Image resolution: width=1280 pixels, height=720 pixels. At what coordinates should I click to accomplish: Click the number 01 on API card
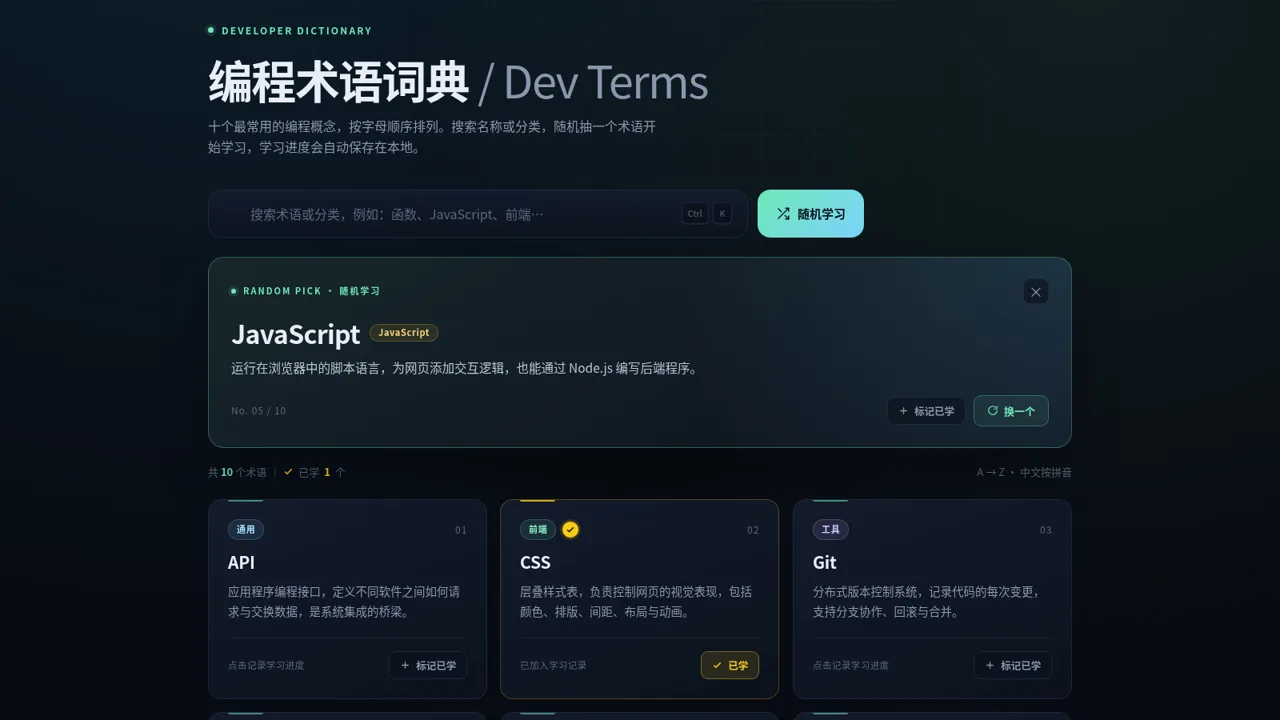(x=460, y=530)
